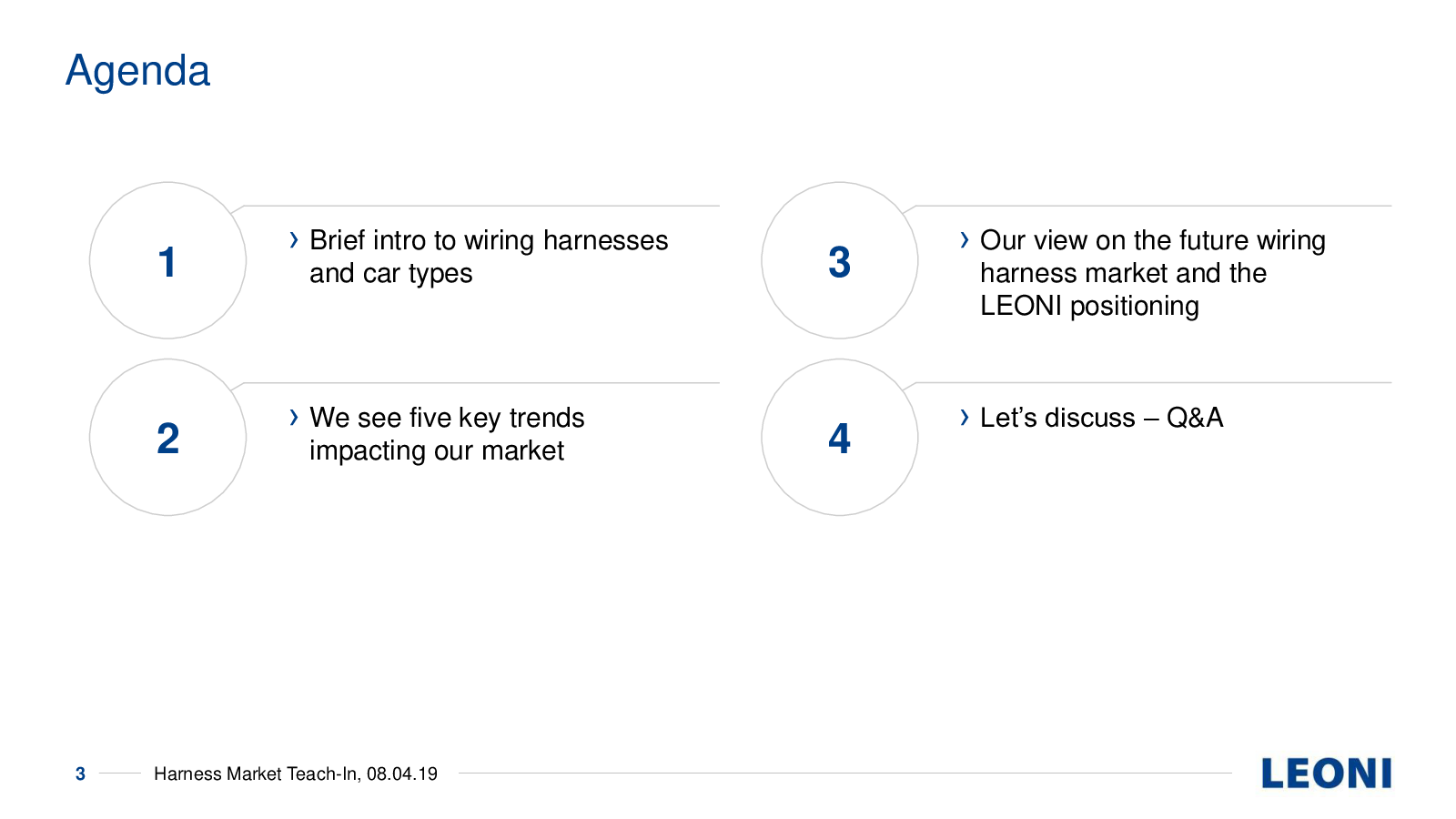Screen dimensions: 1456x819
Task: Click chevron before We see five key trends
Action: click(x=293, y=418)
